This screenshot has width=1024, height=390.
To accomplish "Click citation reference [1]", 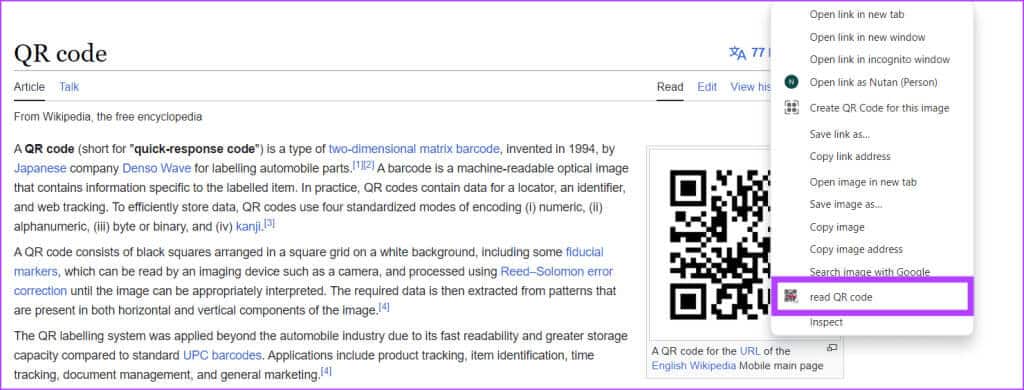I will pos(358,165).
